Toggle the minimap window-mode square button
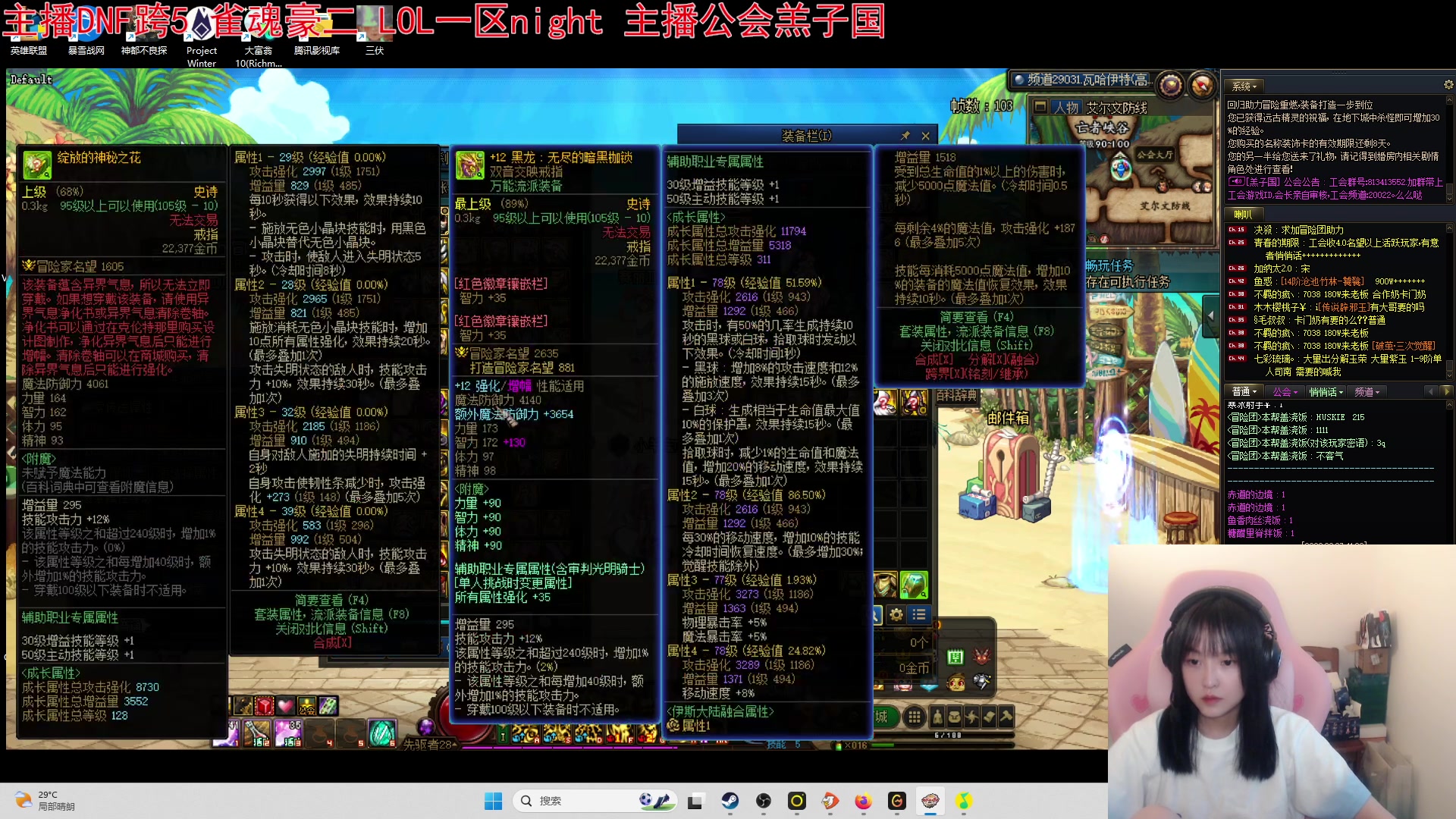Screen dimensions: 1456x819 click(x=1040, y=107)
